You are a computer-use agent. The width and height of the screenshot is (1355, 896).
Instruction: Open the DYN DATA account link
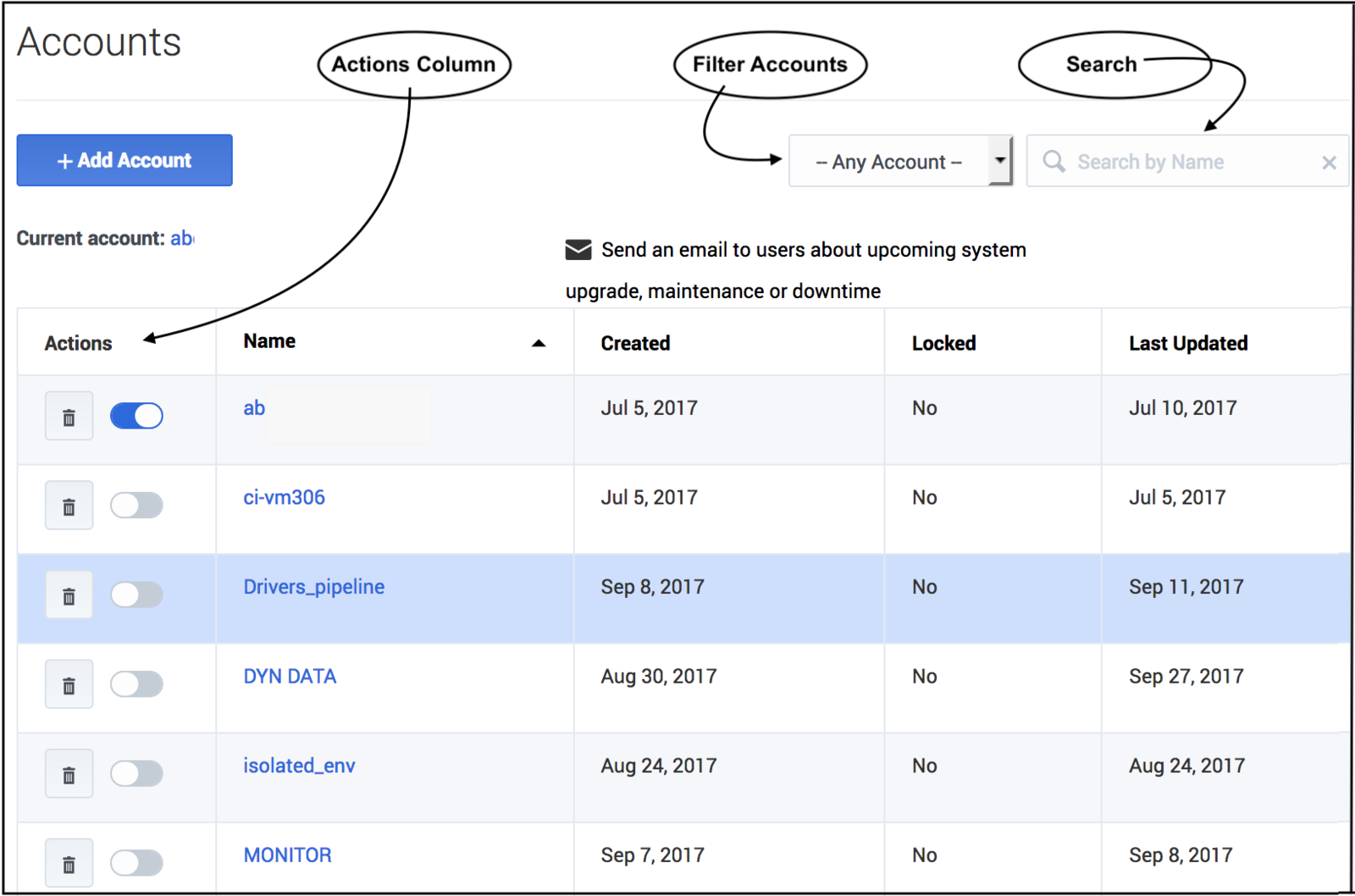[x=290, y=677]
